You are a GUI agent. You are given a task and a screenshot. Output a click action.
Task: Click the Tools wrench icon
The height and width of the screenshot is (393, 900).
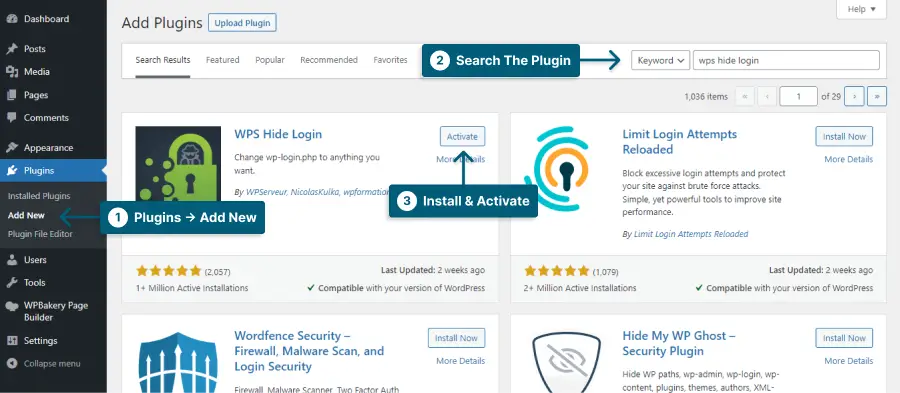[11, 283]
